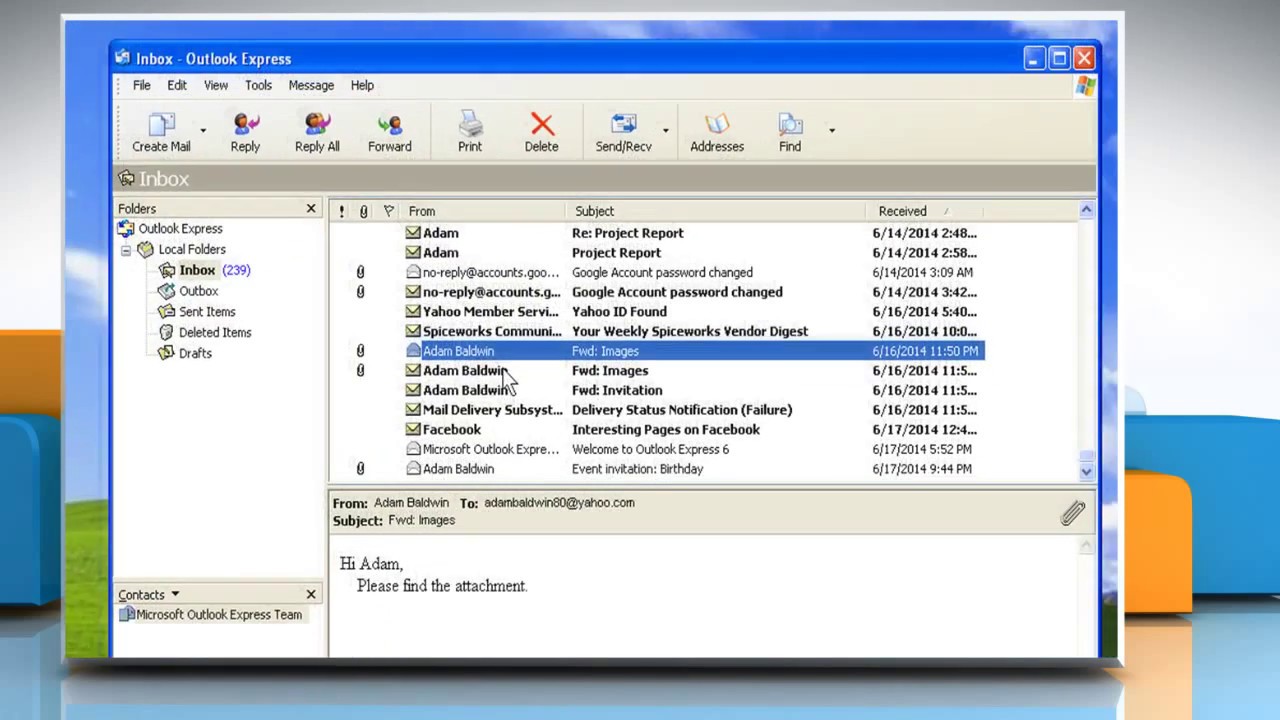Viewport: 1280px width, 720px height.
Task: Select the Sent Items folder
Action: (x=207, y=312)
